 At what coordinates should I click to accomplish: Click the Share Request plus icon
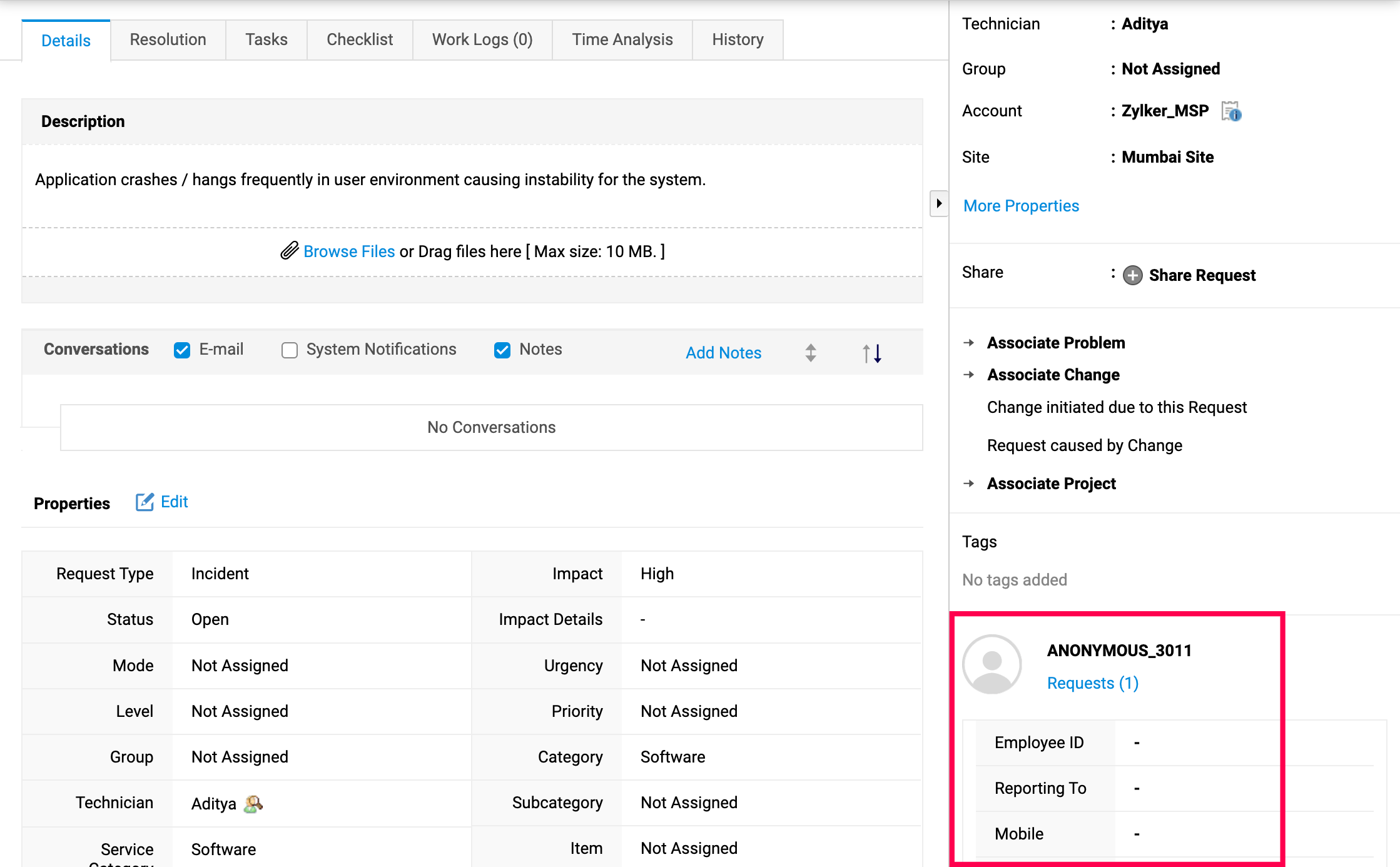click(x=1132, y=275)
